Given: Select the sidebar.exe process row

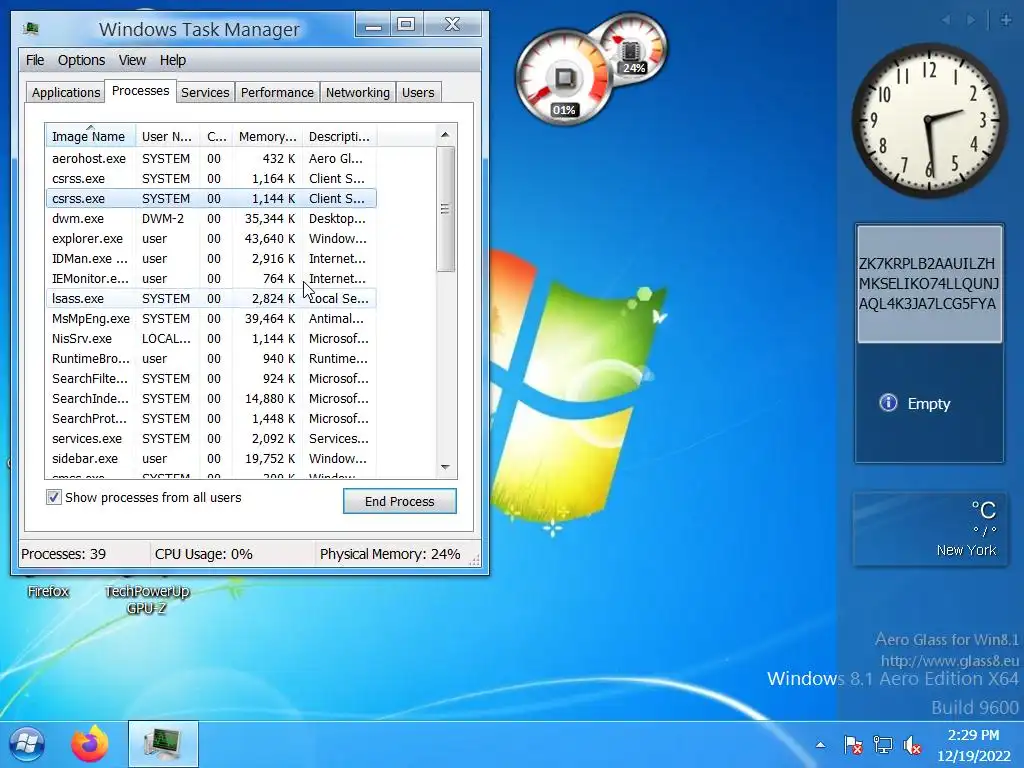Looking at the screenshot, I should pyautogui.click(x=211, y=458).
